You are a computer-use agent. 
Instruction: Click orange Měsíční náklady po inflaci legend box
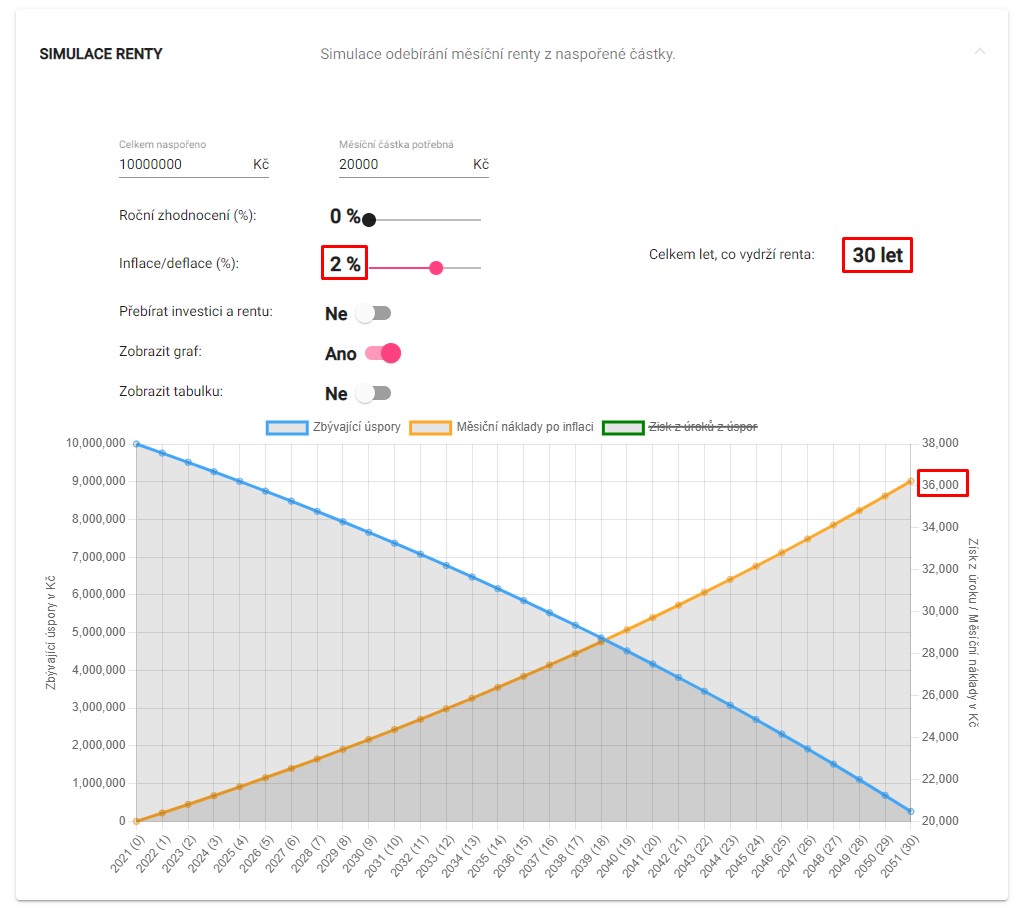432,427
